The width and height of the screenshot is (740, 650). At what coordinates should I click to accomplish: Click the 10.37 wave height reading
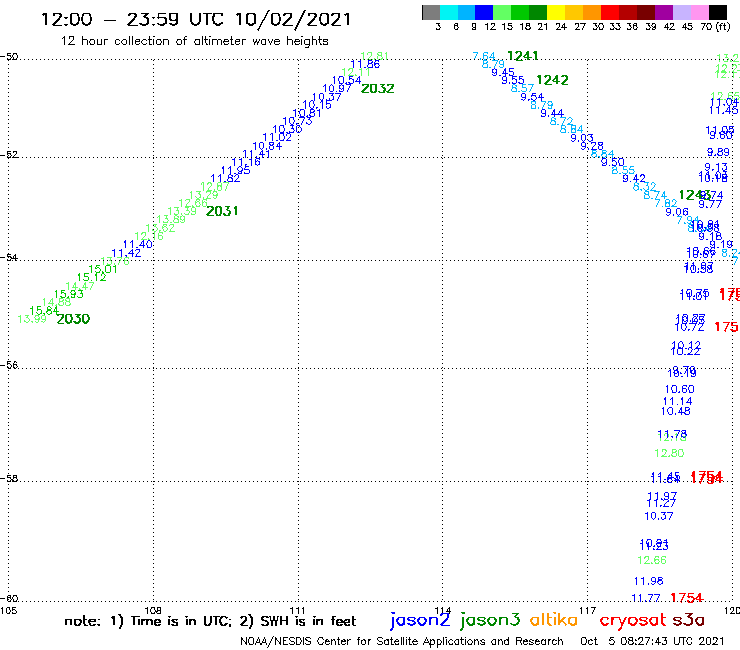tap(659, 516)
